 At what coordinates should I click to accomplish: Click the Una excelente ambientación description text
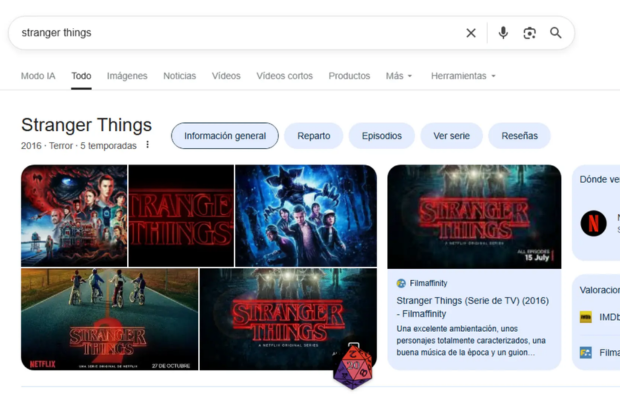[x=471, y=340]
